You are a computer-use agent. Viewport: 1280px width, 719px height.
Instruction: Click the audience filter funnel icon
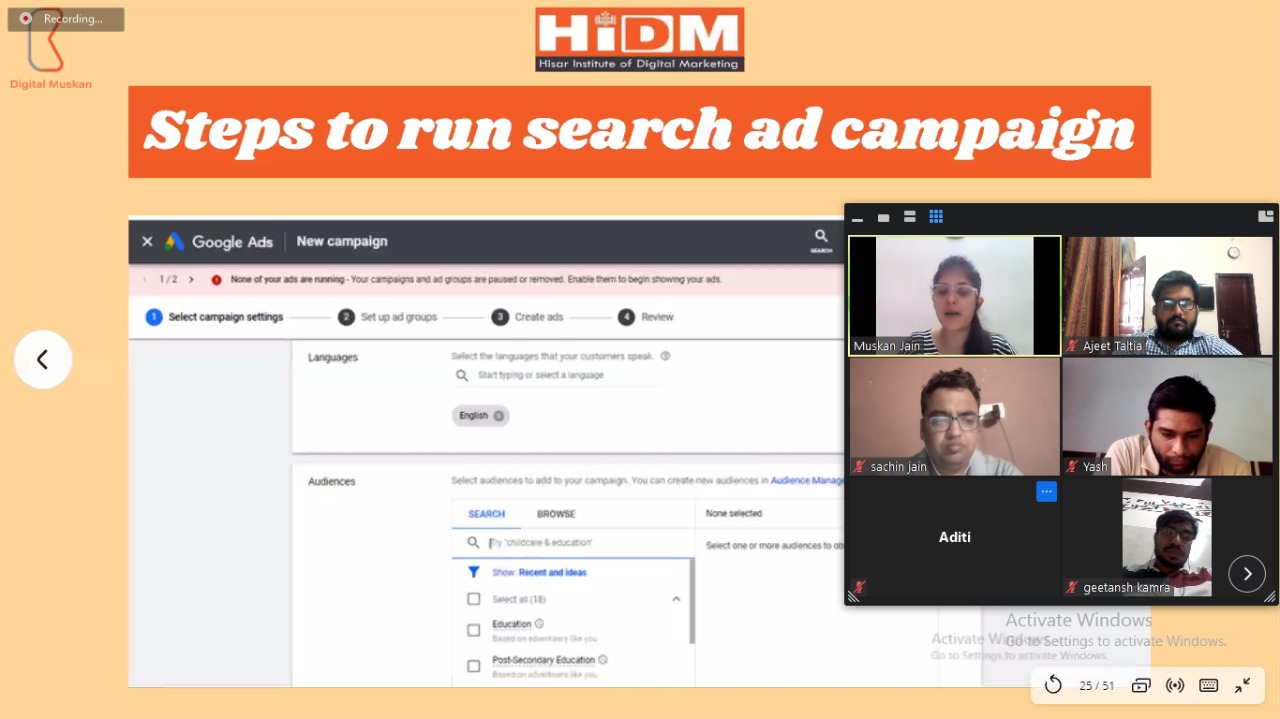point(474,573)
